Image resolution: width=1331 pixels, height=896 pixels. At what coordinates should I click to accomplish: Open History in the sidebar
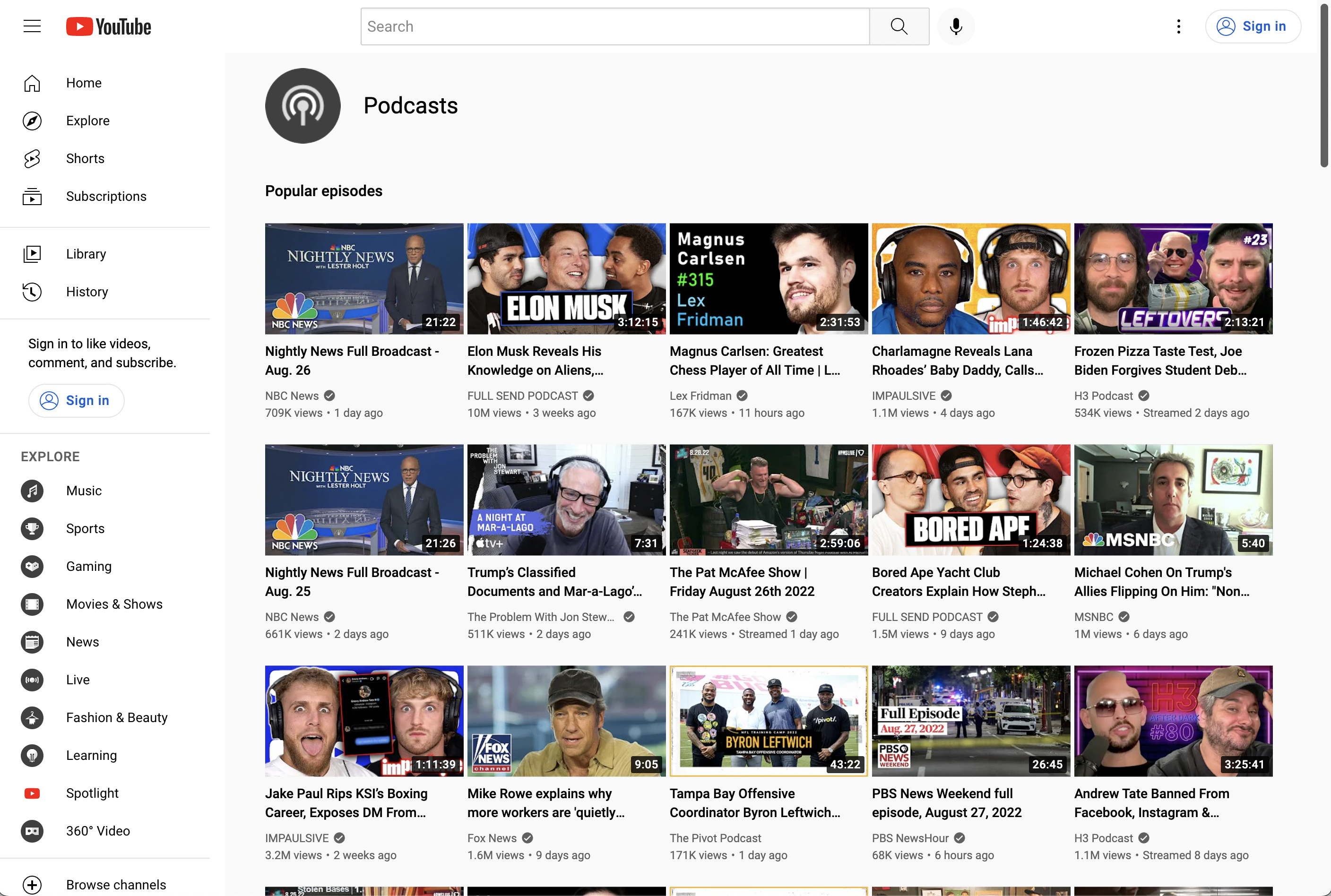(105, 292)
